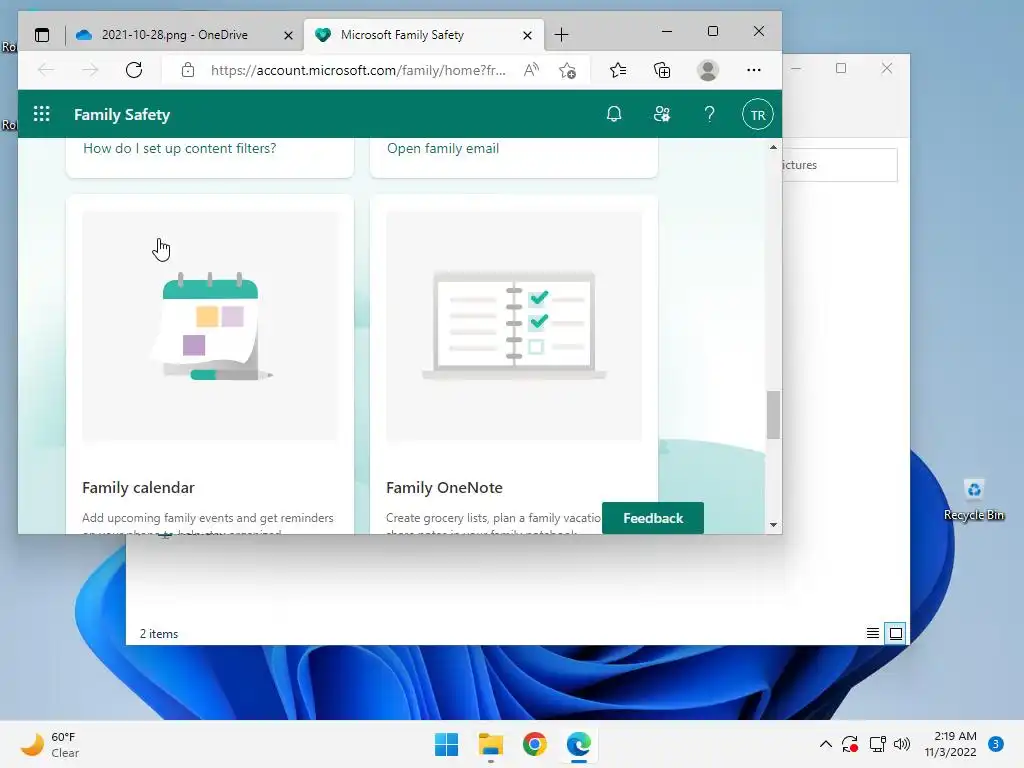Viewport: 1024px width, 768px height.
Task: View site information lock icon
Action: [188, 70]
